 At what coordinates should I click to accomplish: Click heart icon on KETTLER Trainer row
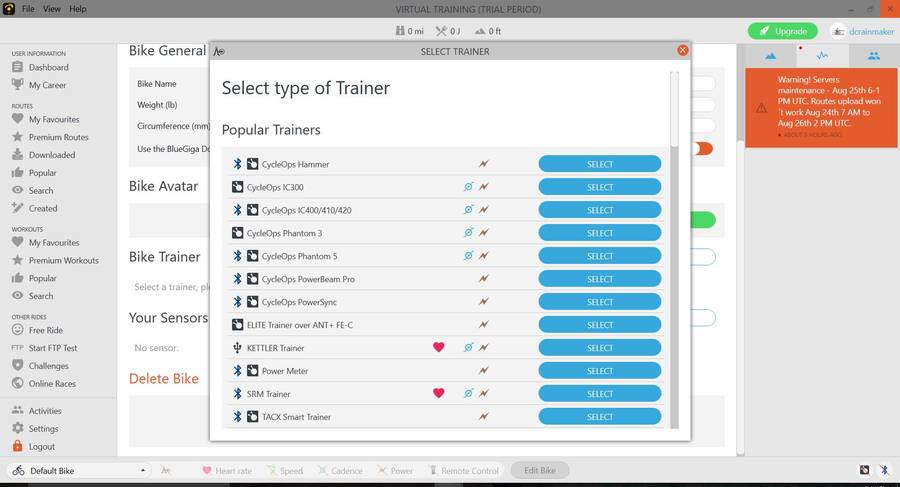(x=439, y=347)
